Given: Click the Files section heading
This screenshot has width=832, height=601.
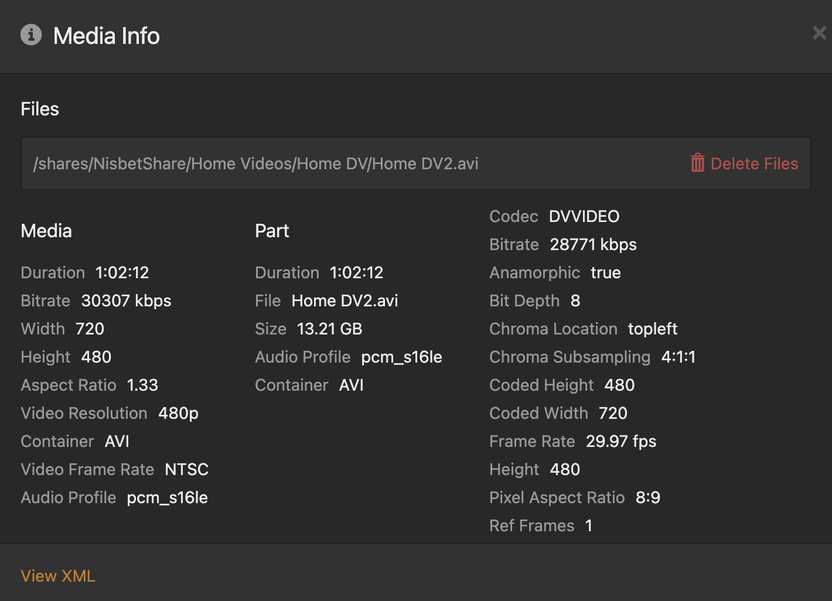Looking at the screenshot, I should pyautogui.click(x=40, y=109).
